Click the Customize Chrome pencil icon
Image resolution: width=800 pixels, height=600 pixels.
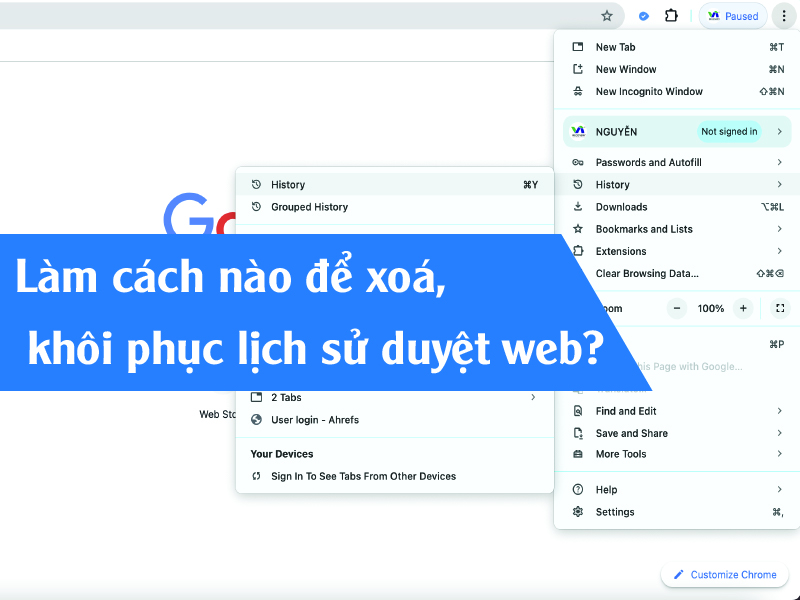pos(678,574)
